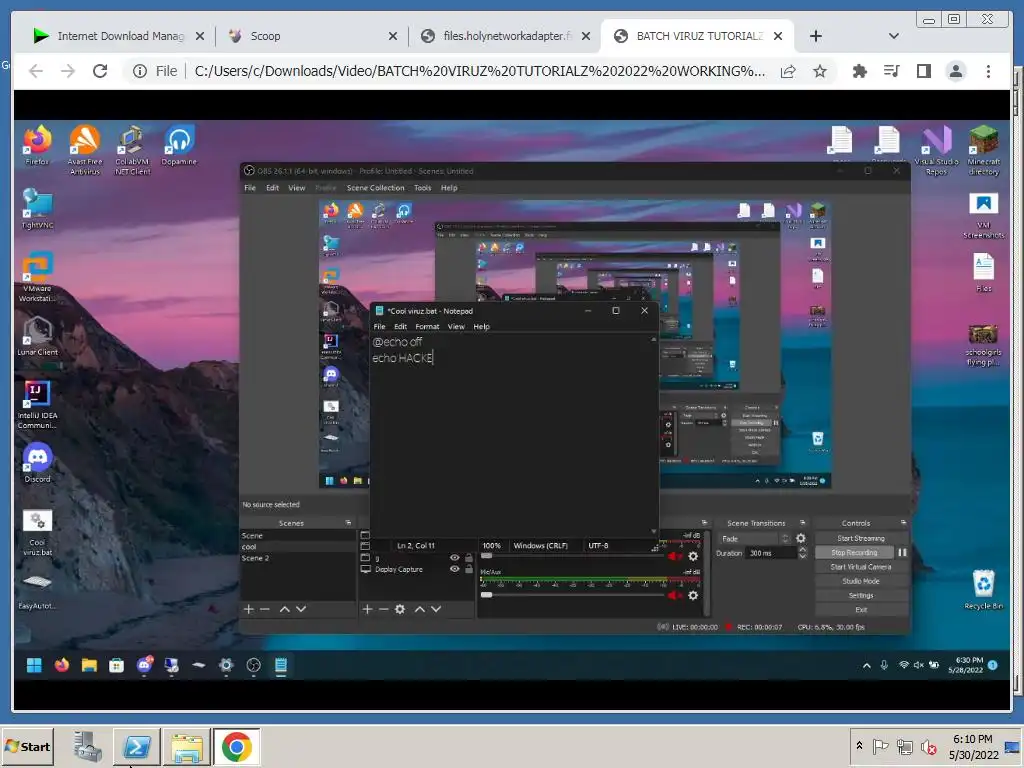The image size is (1024, 768).
Task: Reload the page in Chrome
Action: tap(100, 71)
